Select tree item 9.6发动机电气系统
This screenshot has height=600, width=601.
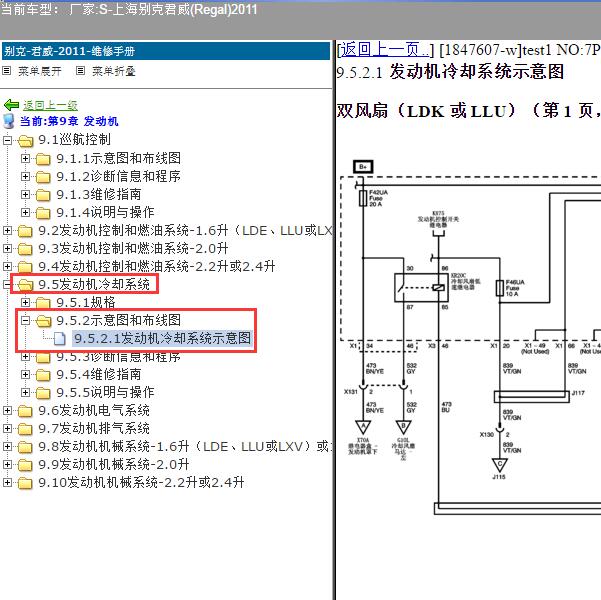94,410
